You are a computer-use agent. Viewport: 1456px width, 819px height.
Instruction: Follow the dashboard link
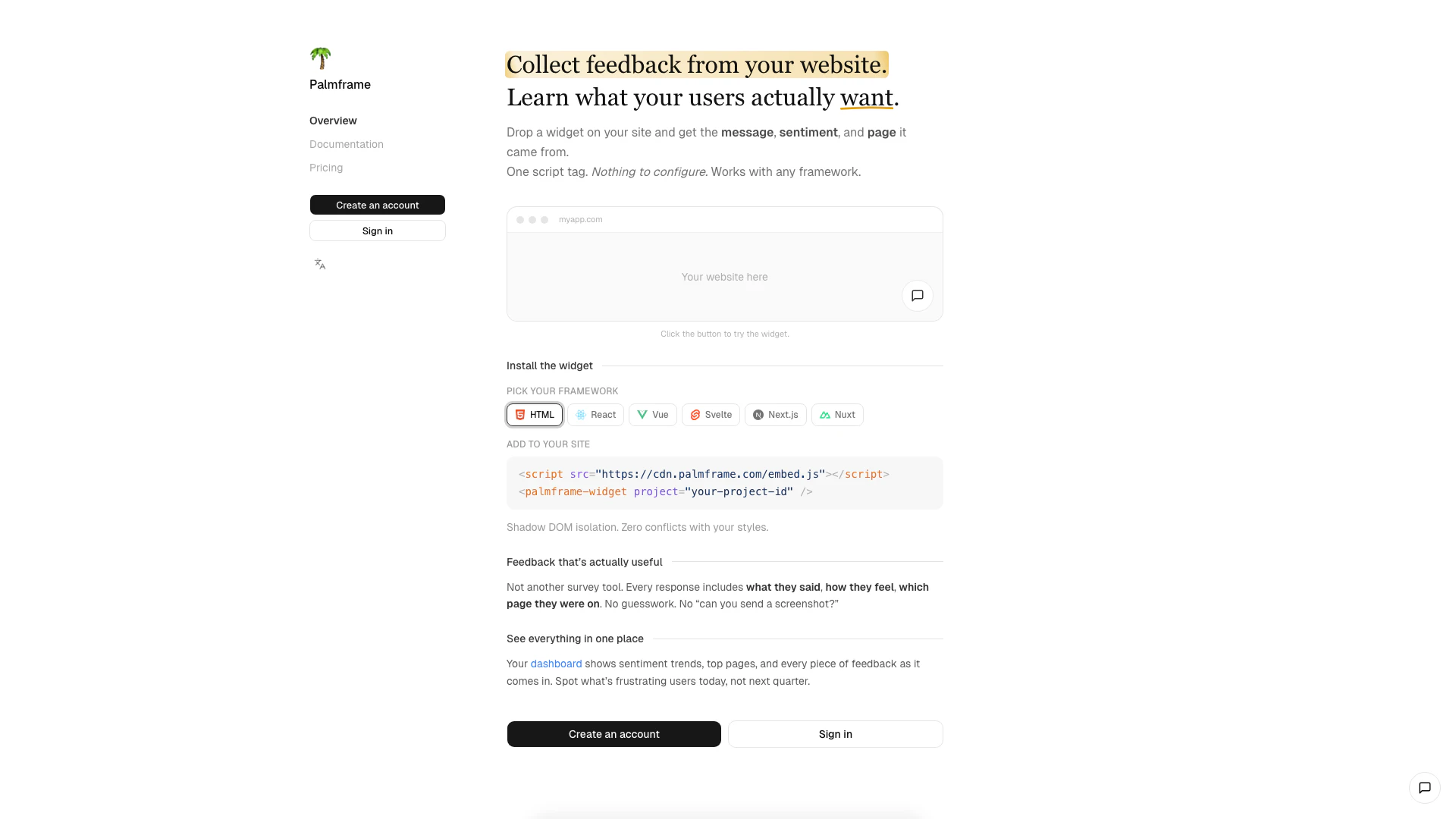point(556,664)
